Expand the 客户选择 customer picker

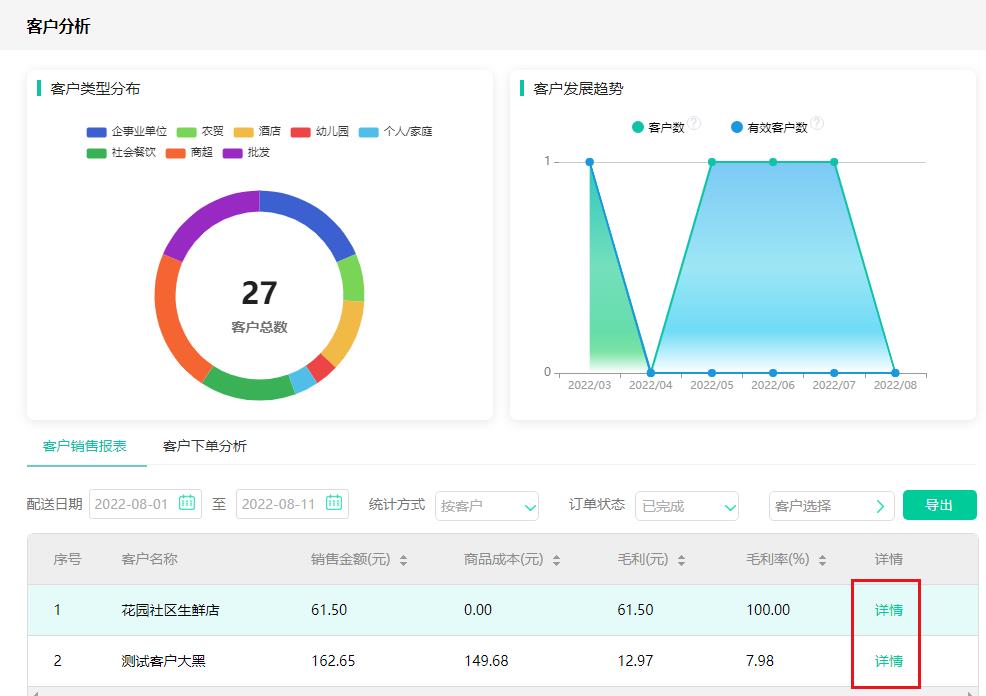pyautogui.click(x=831, y=506)
